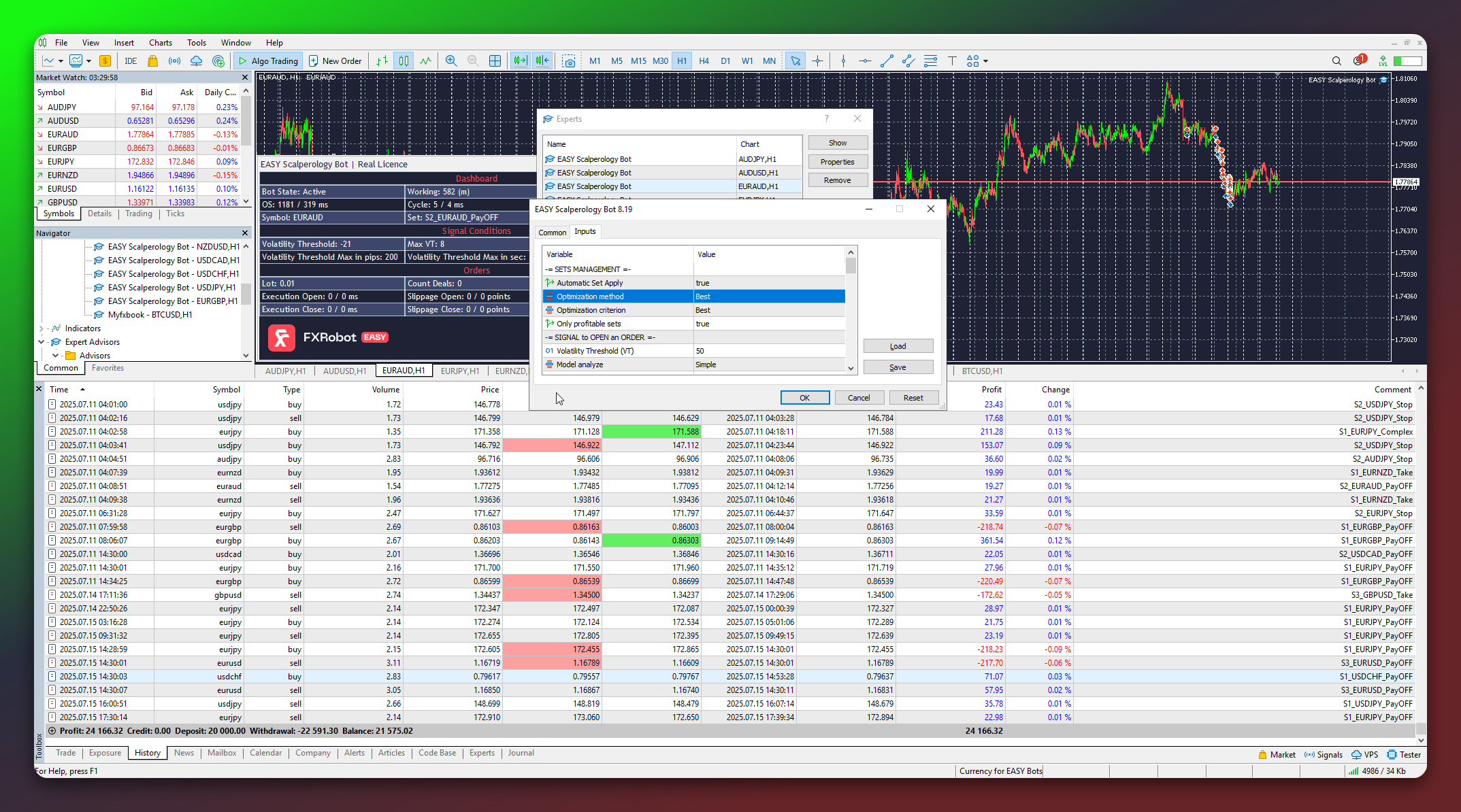Select the text label tool

click(952, 61)
